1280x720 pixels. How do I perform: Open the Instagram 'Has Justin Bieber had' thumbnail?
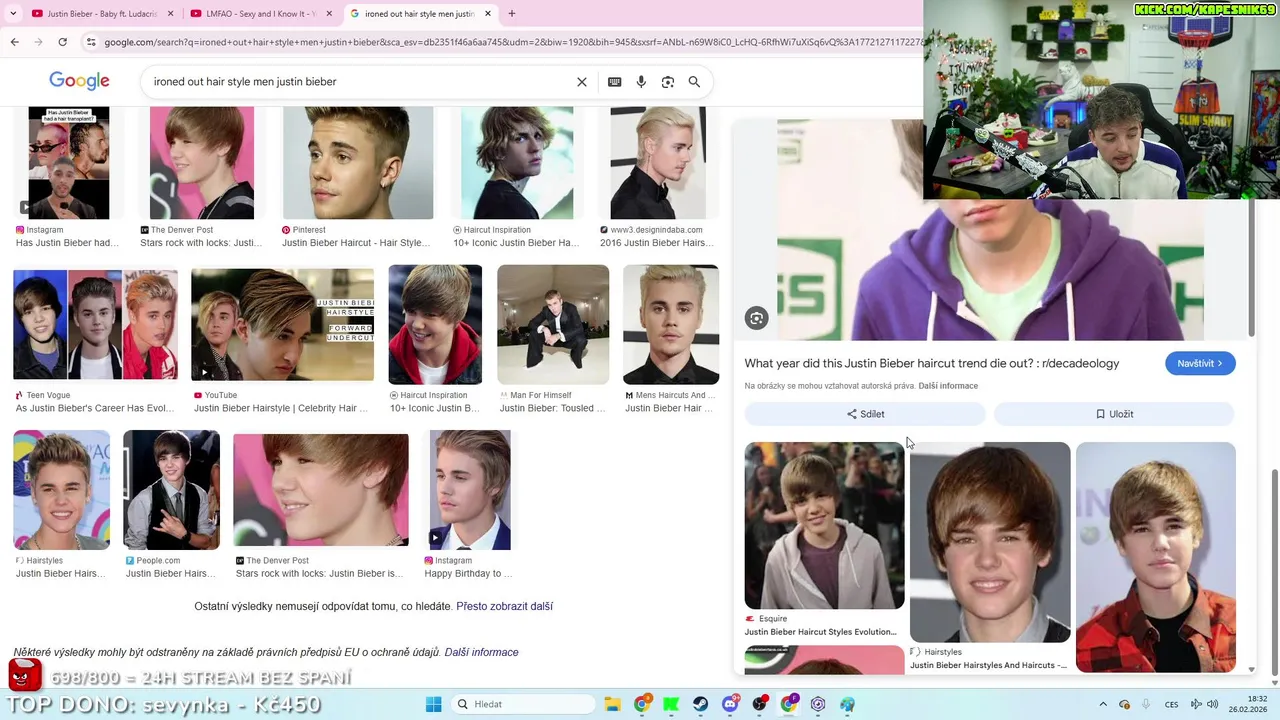pos(69,163)
